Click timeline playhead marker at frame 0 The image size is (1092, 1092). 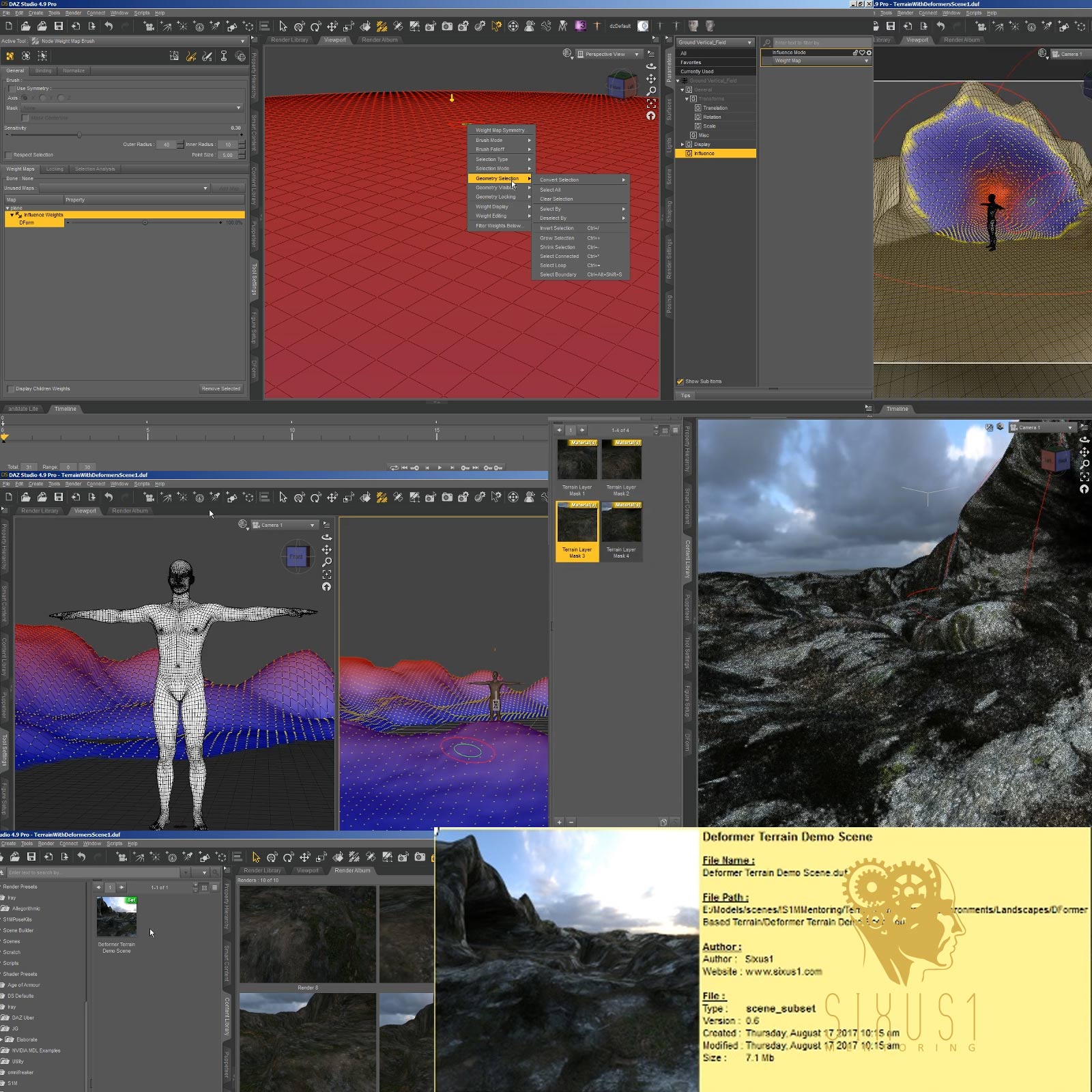(5, 437)
